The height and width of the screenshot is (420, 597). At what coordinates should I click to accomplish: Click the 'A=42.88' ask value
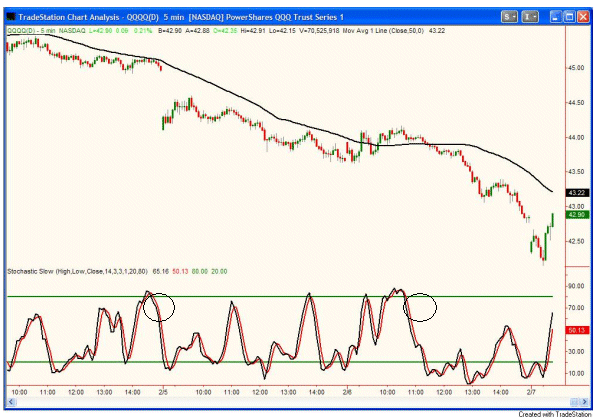(197, 30)
